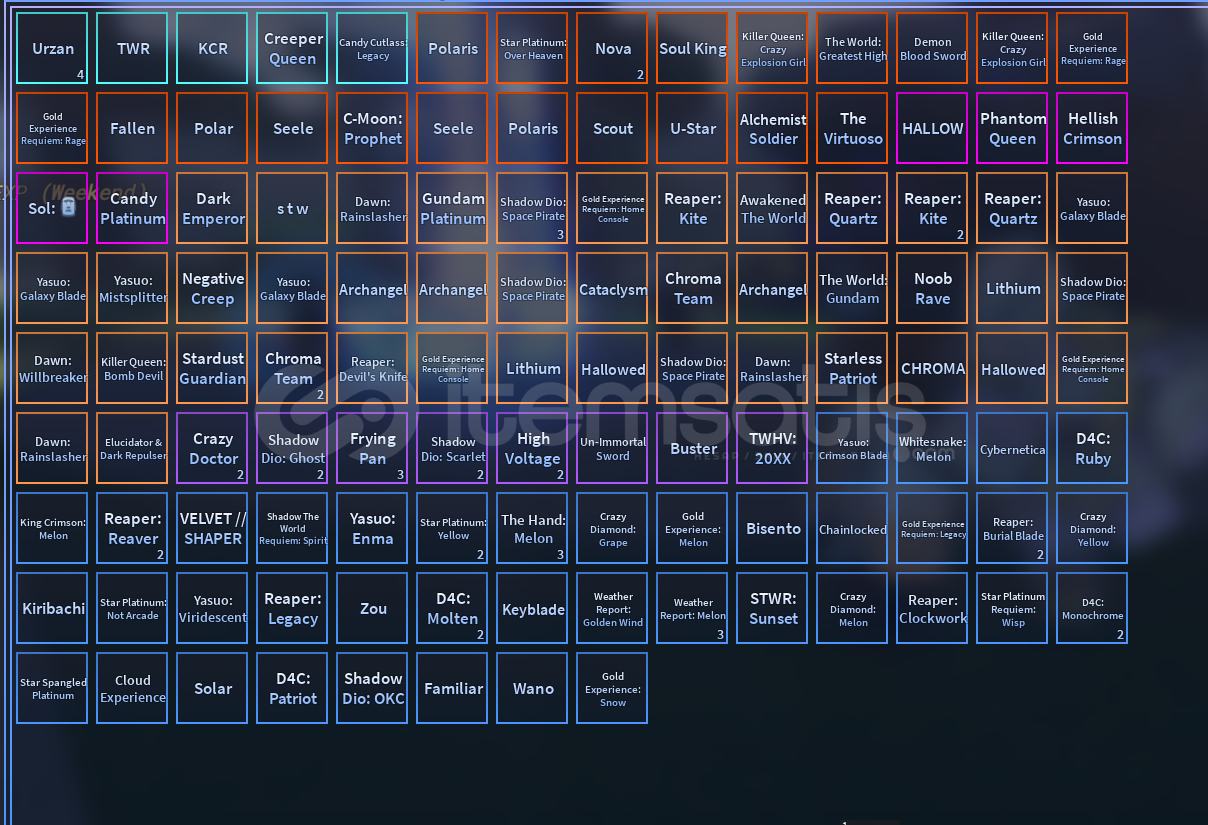Choose Whitesnake: Melon slot
Screen dimensions: 1208x825
(x=932, y=448)
